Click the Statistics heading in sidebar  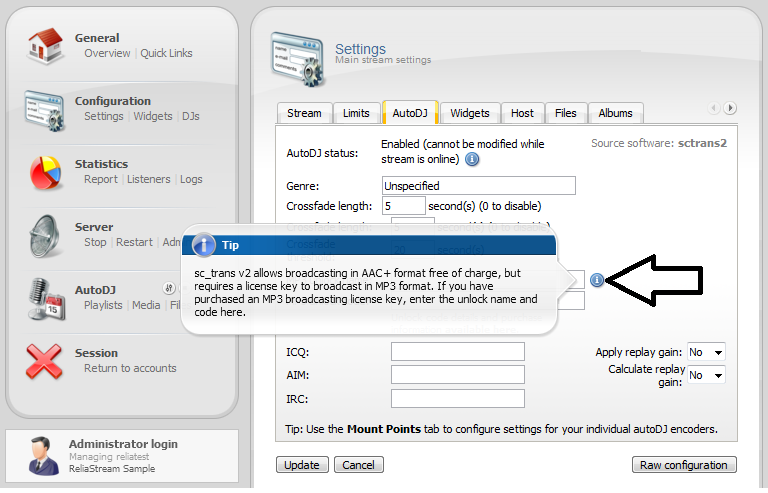point(101,164)
